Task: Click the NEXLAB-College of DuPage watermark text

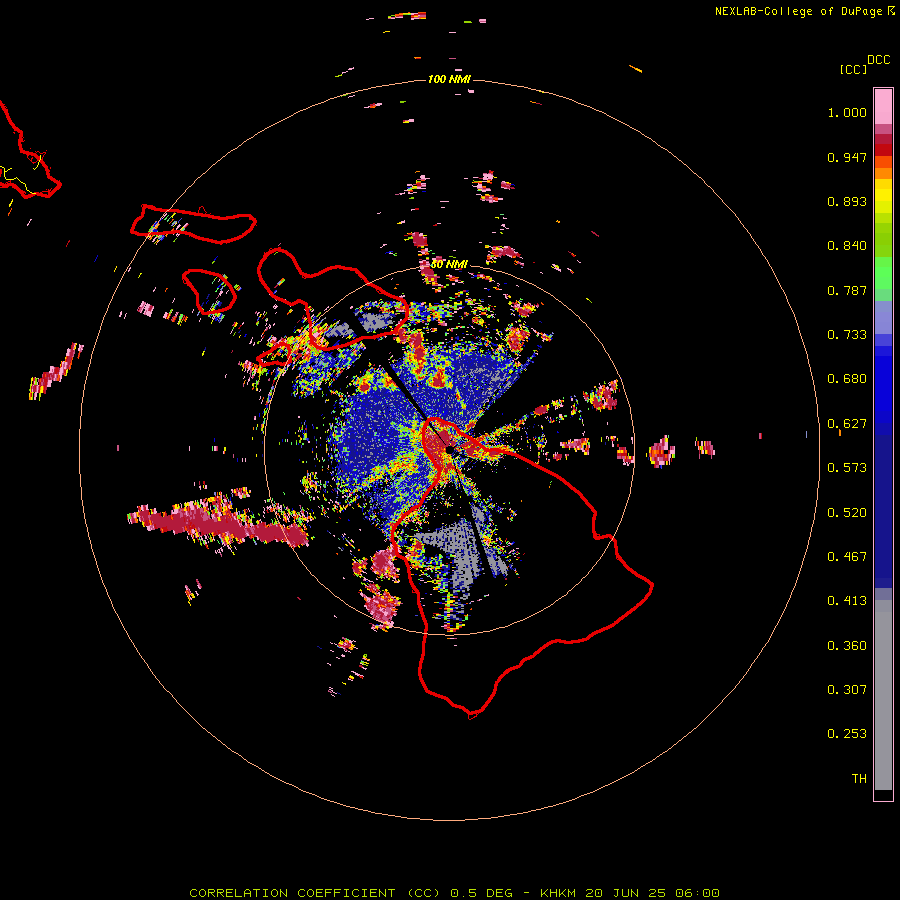Action: pyautogui.click(x=804, y=11)
